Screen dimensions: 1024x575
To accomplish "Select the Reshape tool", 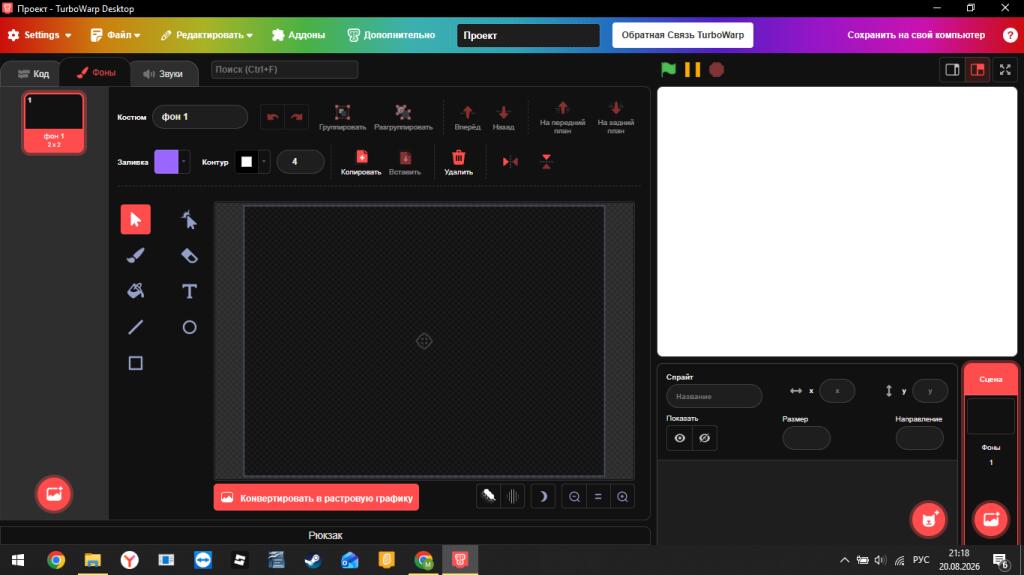I will (189, 220).
